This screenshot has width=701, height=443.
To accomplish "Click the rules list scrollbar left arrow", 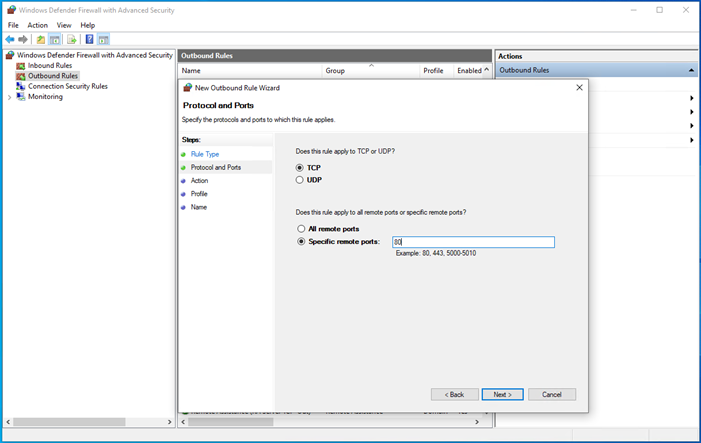I will 183,422.
